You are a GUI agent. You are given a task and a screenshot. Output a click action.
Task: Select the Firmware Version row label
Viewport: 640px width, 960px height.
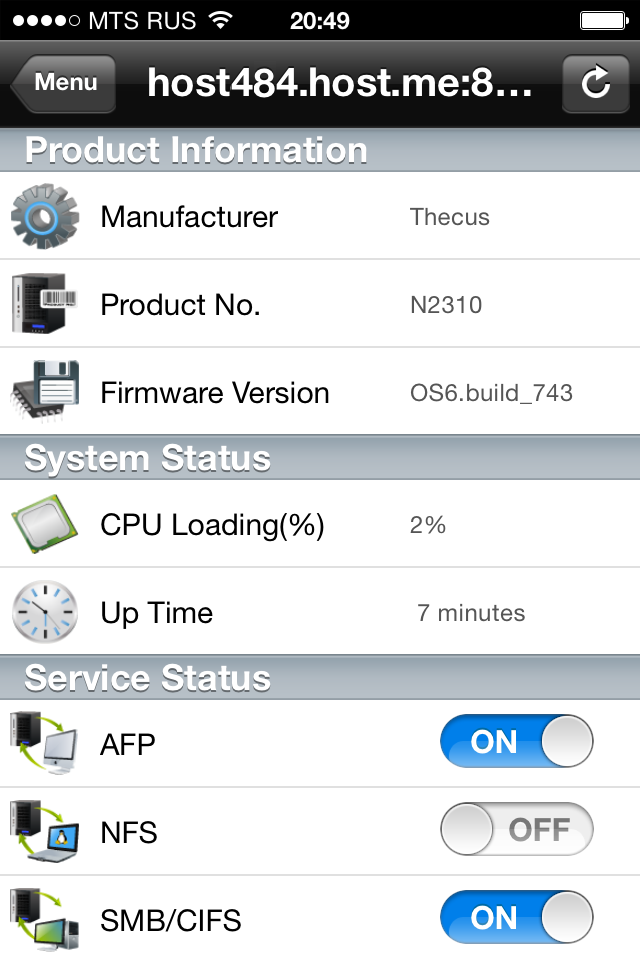click(x=215, y=393)
